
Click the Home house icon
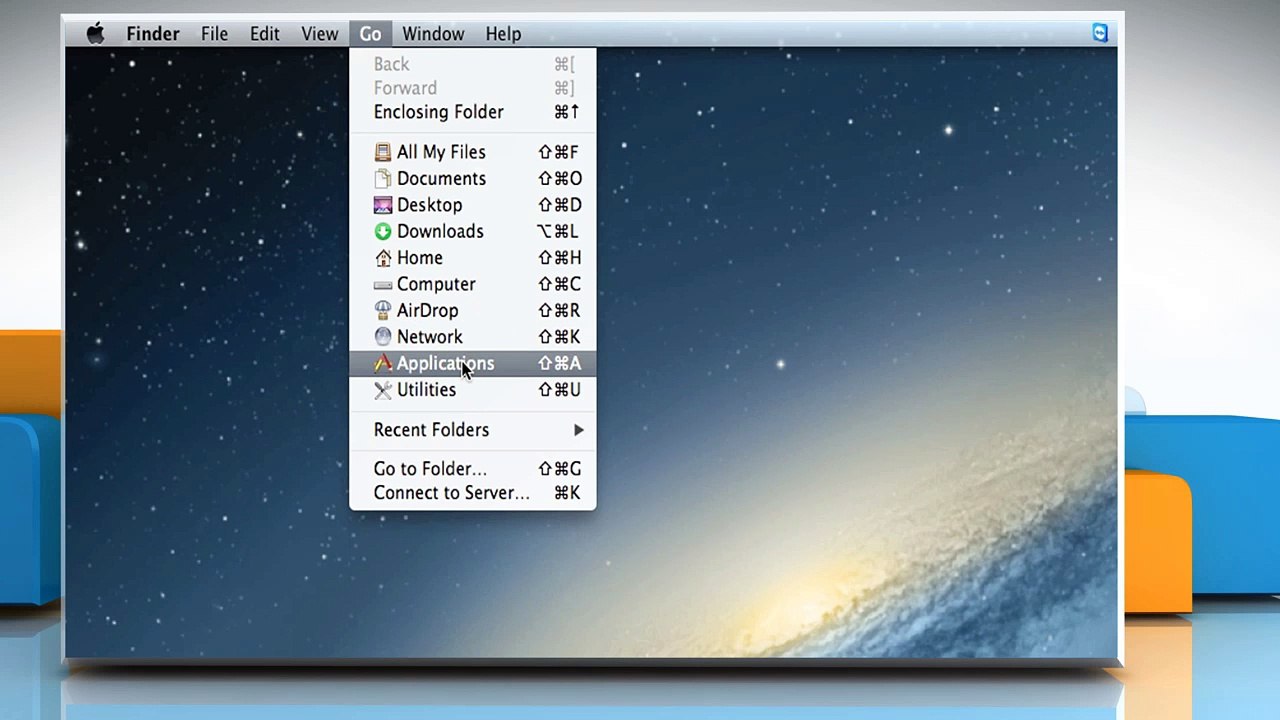point(383,258)
